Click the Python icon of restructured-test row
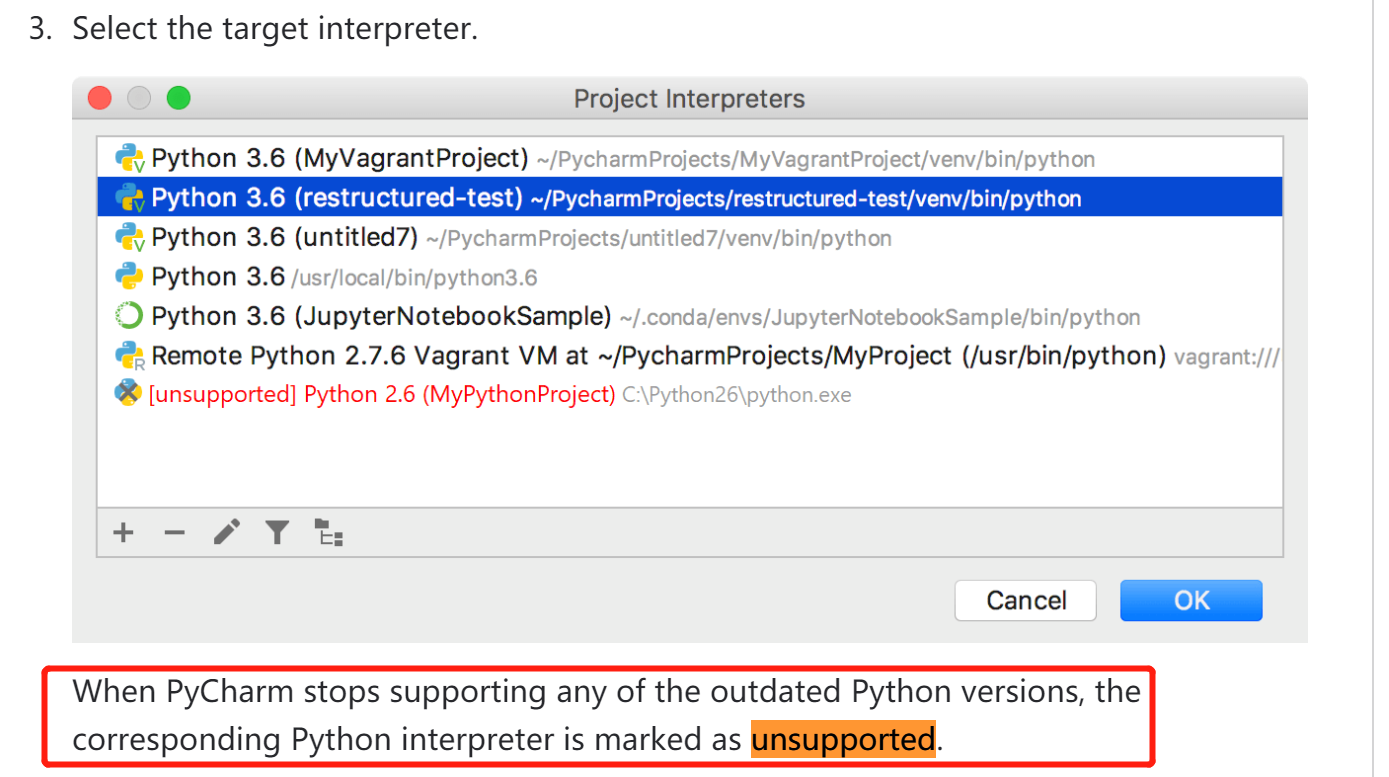The width and height of the screenshot is (1389, 777). pyautogui.click(x=130, y=198)
